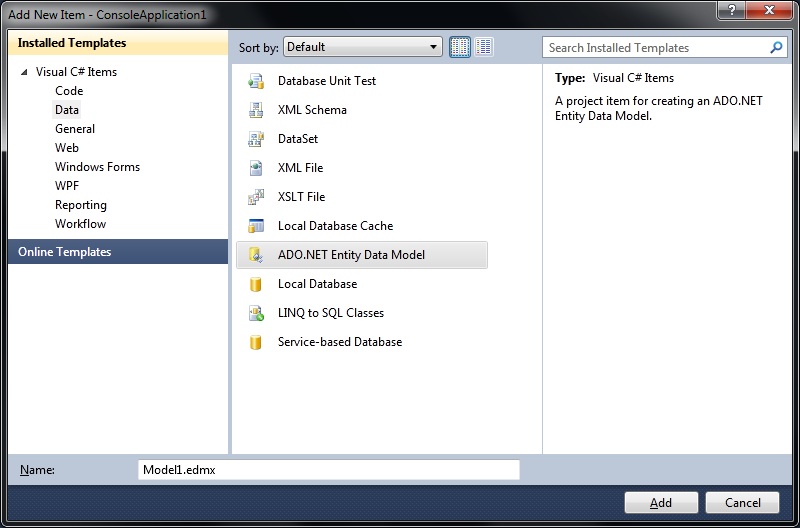The height and width of the screenshot is (528, 800).
Task: Select the WPF category
Action: click(67, 186)
